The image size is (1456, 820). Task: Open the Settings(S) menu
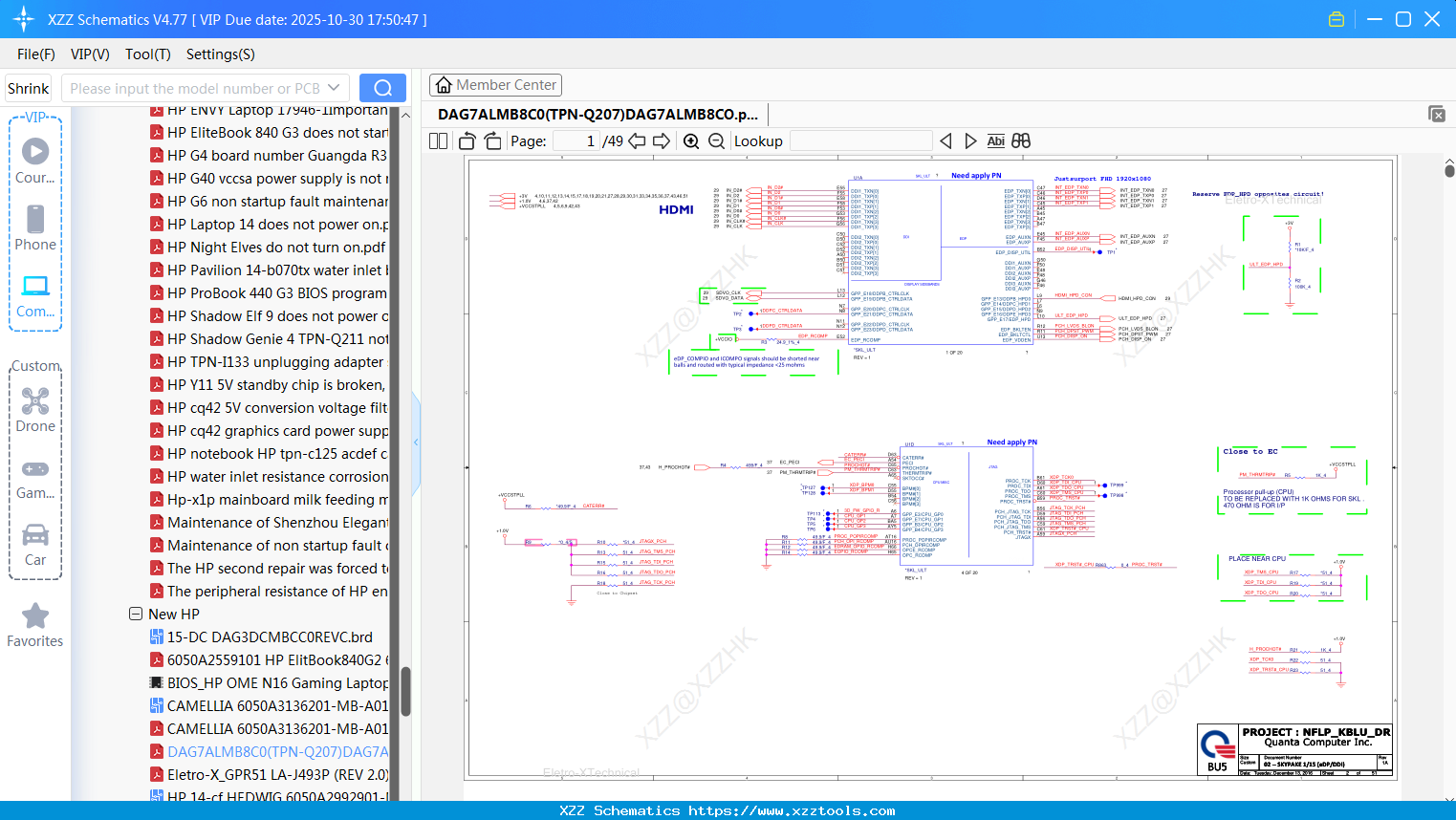click(x=221, y=54)
